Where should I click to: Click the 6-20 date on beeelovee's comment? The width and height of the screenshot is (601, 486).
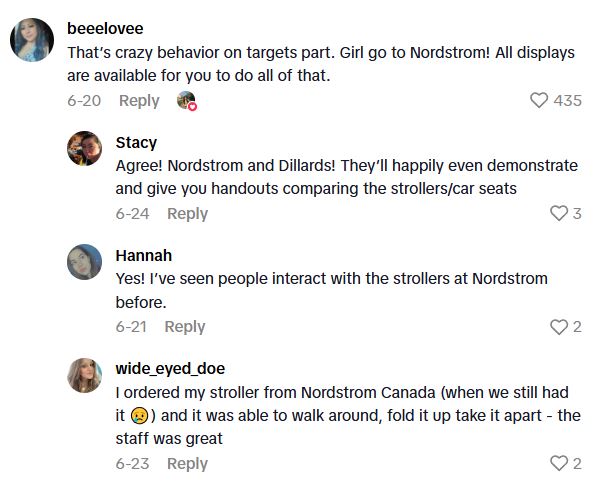click(84, 100)
